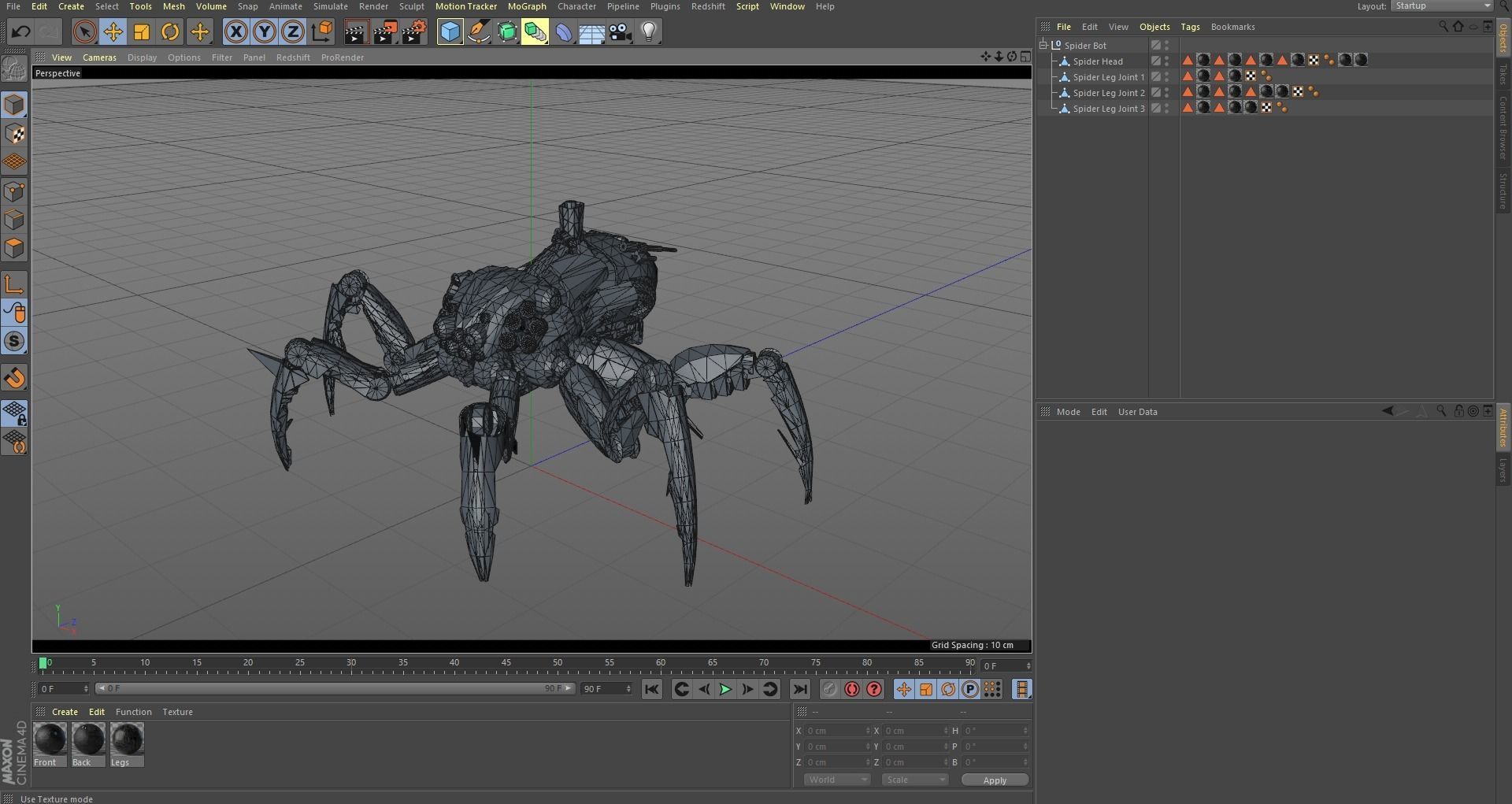Click the X position input field
The image size is (1512, 804).
click(837, 731)
